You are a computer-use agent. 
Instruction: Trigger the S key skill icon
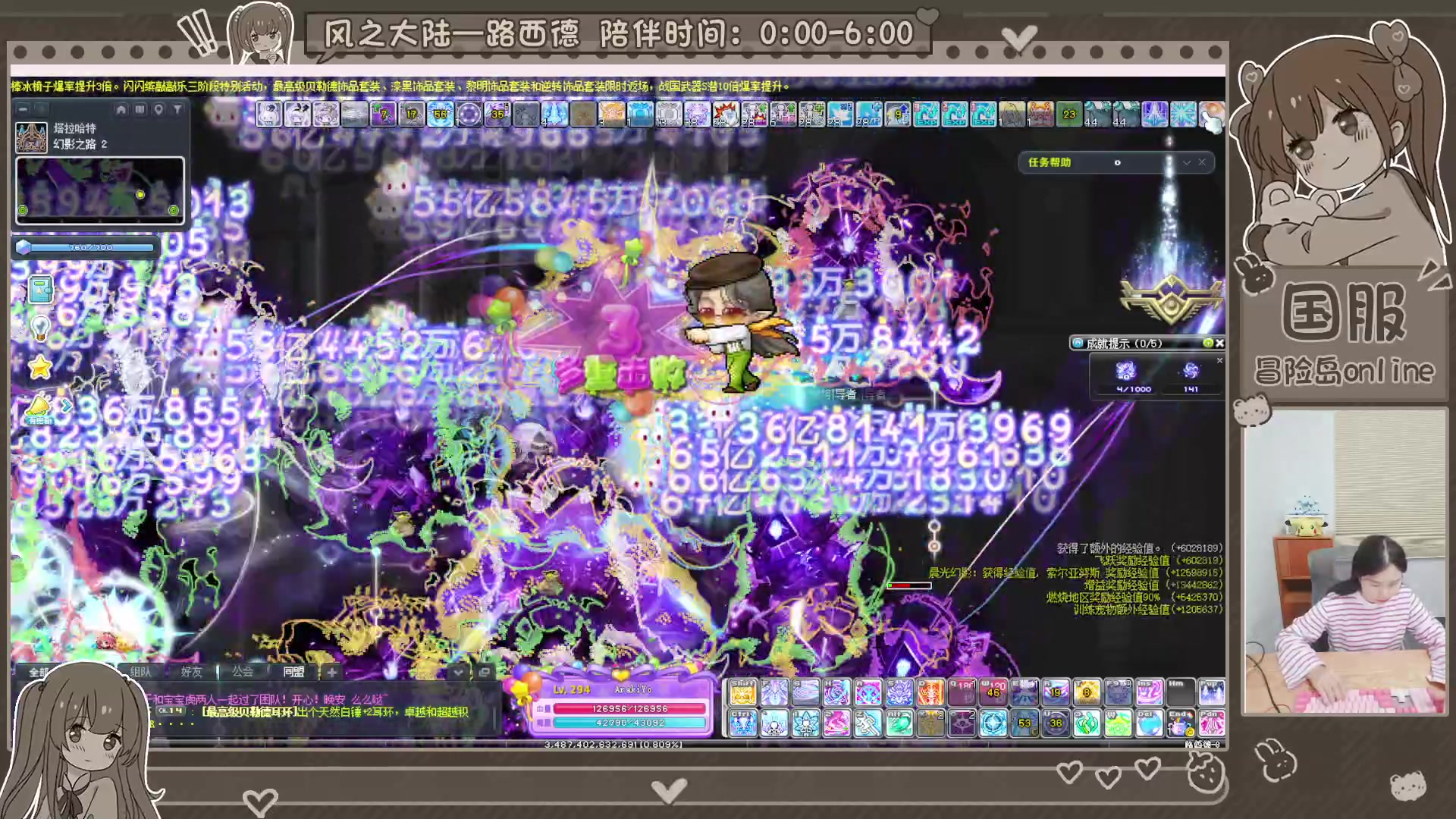pyautogui.click(x=899, y=692)
